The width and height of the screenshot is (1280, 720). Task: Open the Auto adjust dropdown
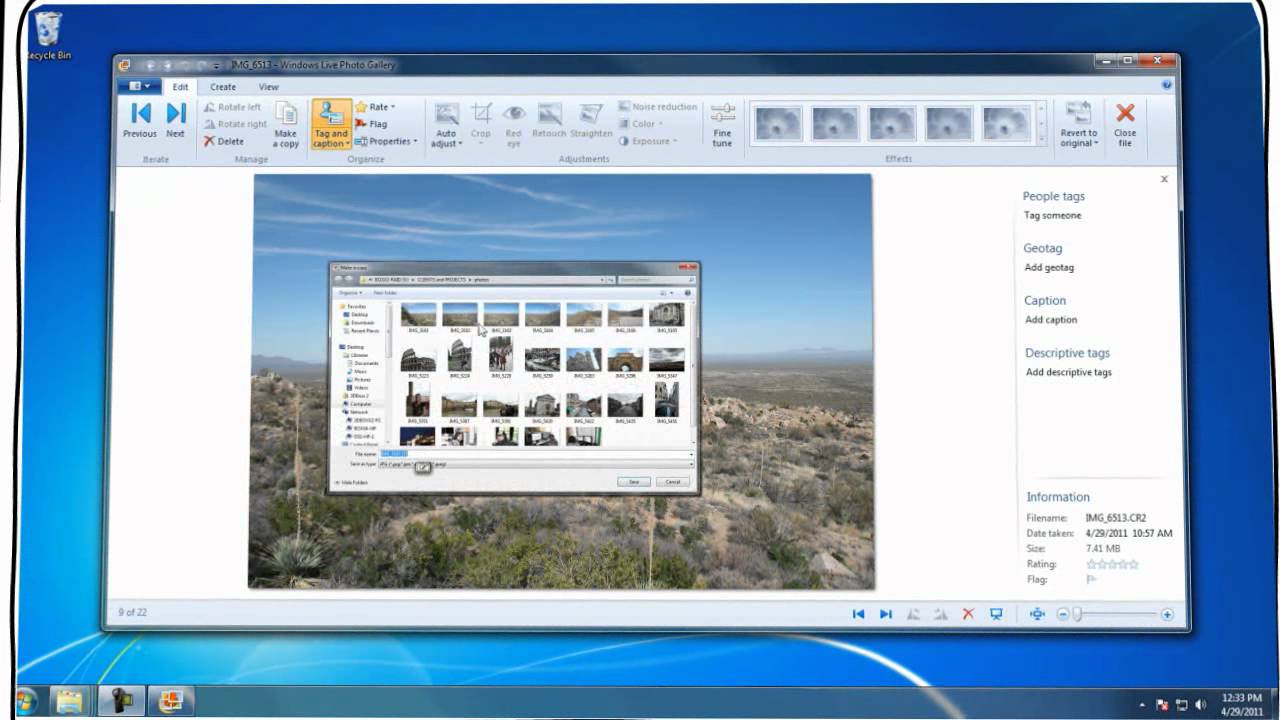pyautogui.click(x=447, y=125)
